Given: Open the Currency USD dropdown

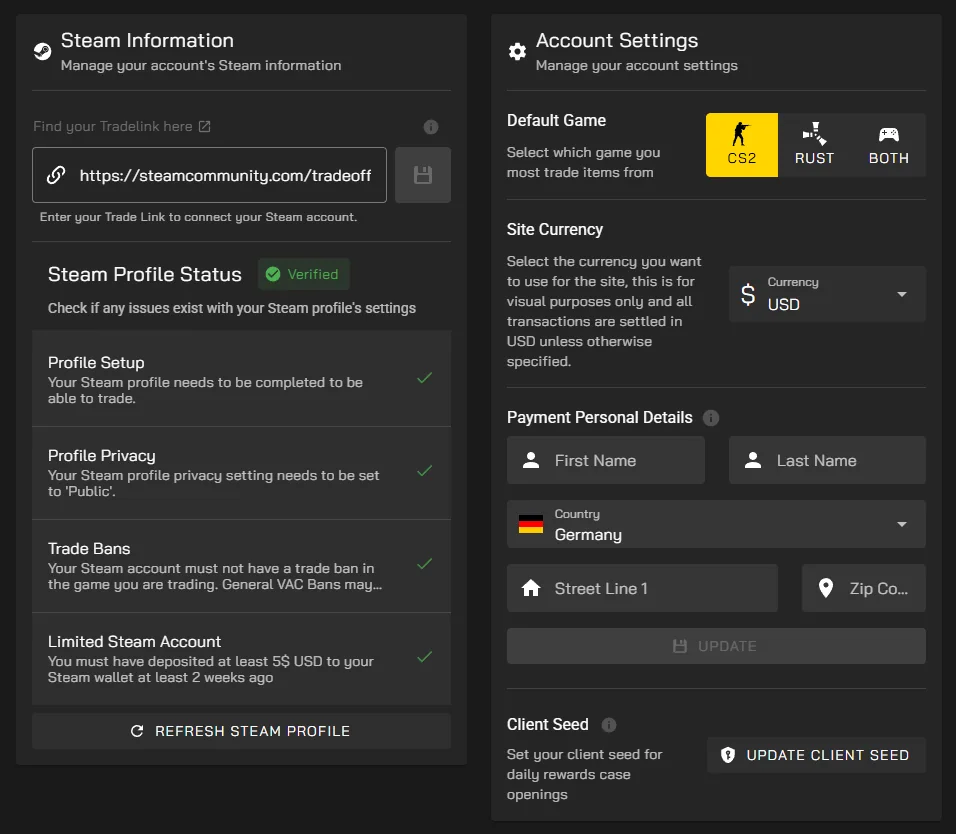Looking at the screenshot, I should point(827,294).
